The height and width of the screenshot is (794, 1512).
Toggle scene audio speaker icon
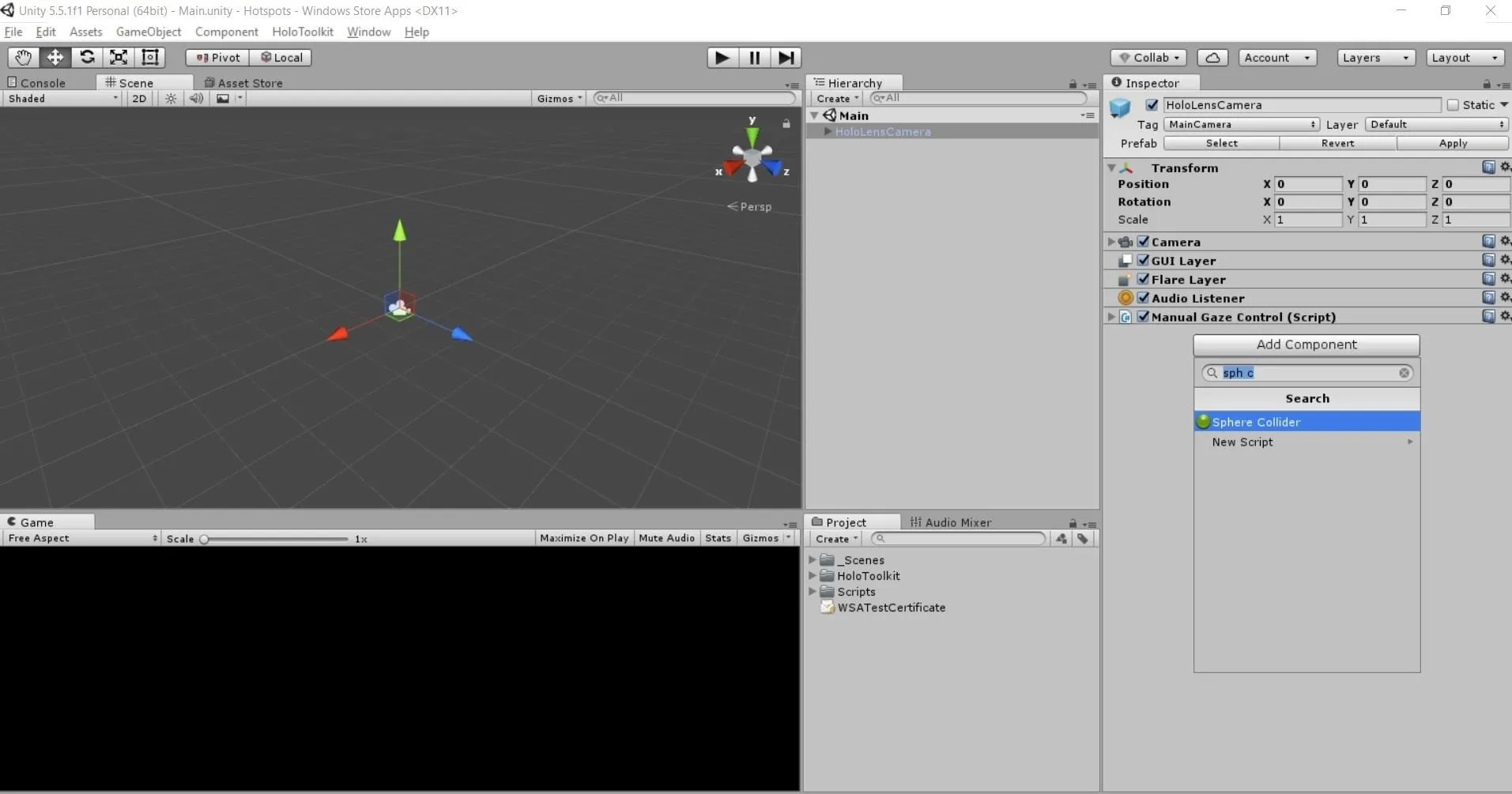click(x=196, y=99)
